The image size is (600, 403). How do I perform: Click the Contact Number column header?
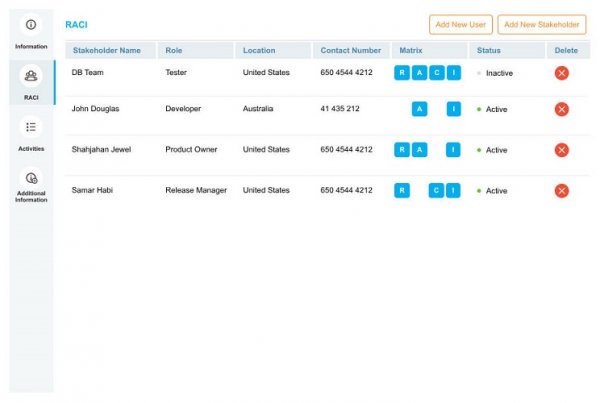tap(350, 50)
